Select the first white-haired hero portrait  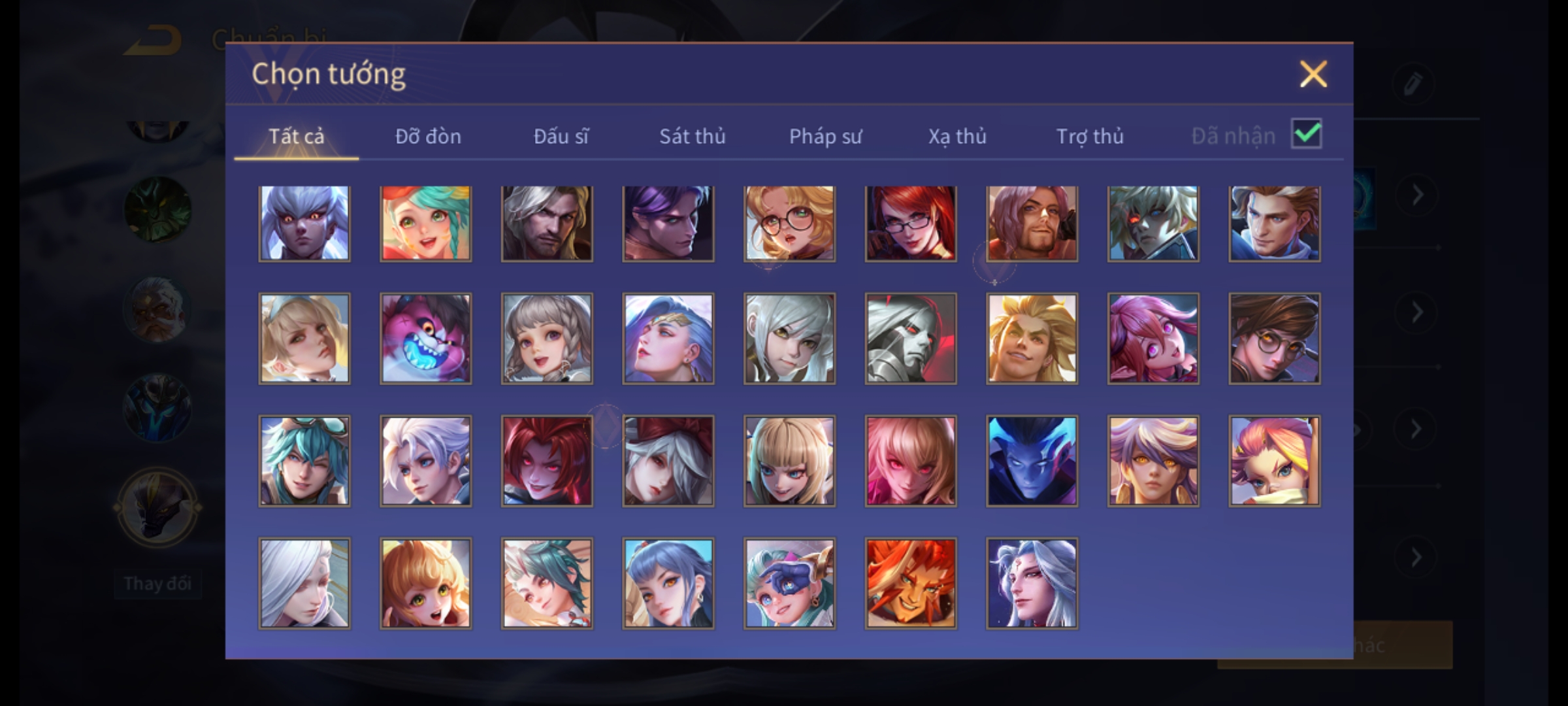[304, 224]
